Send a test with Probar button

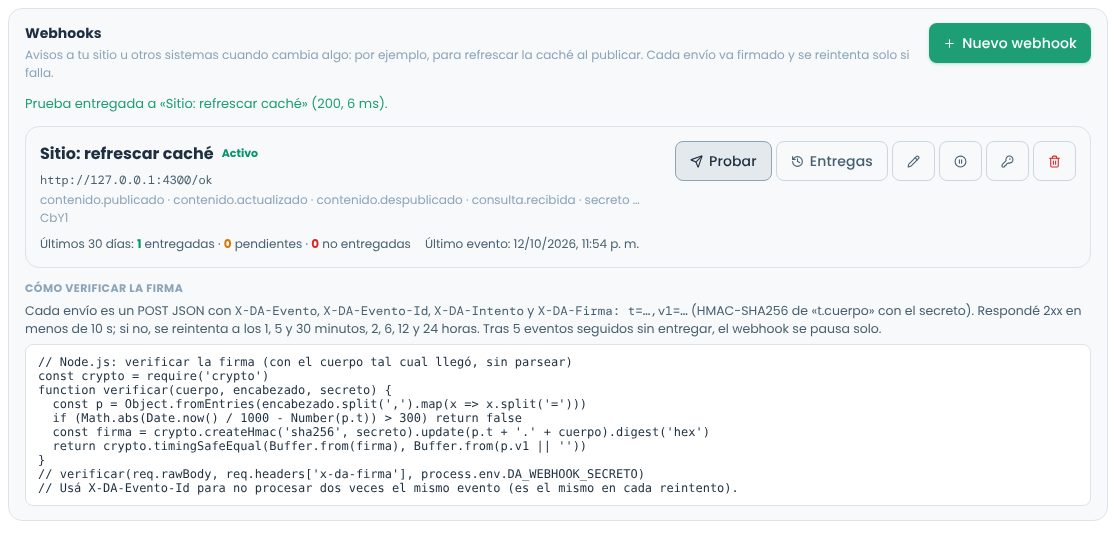(723, 161)
